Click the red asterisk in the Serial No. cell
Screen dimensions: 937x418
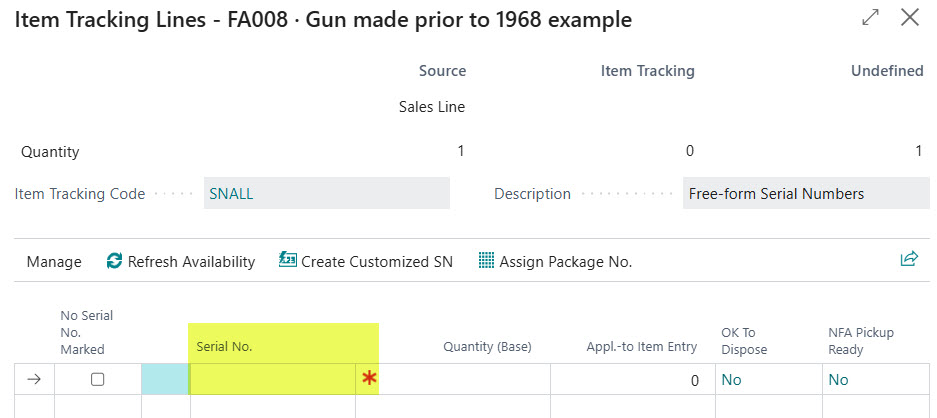(x=369, y=379)
